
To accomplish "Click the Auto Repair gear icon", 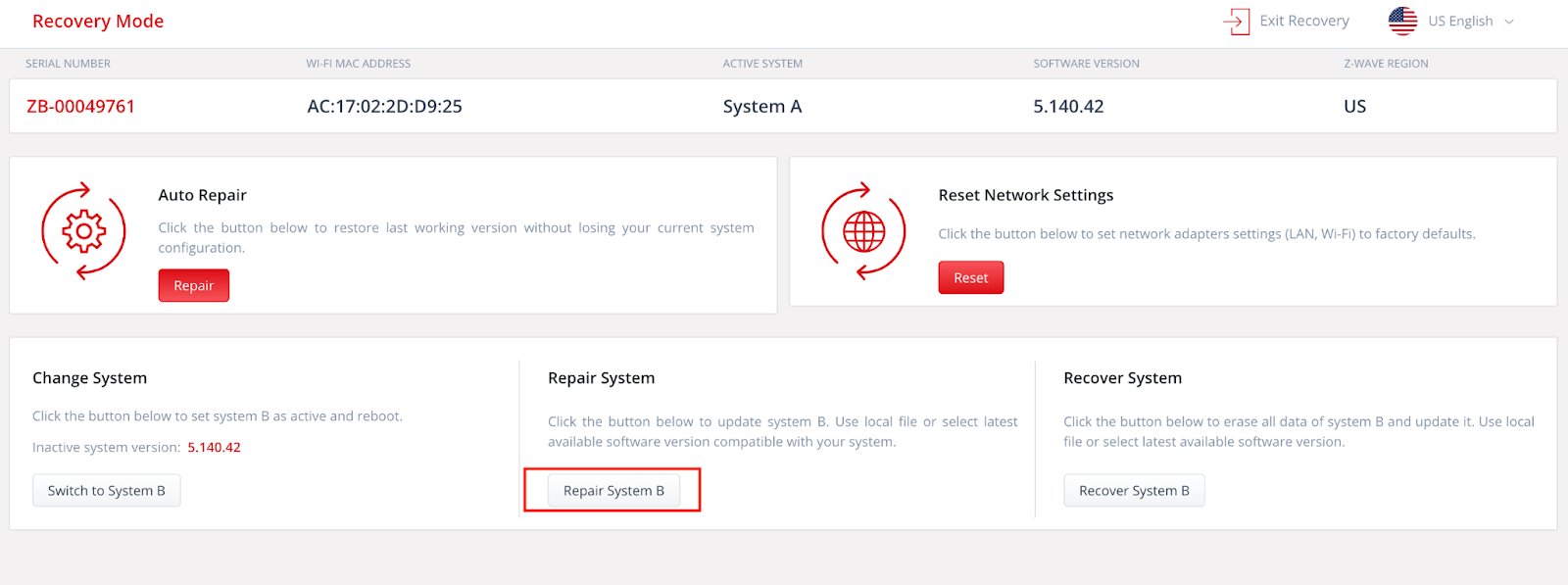I will (x=83, y=231).
